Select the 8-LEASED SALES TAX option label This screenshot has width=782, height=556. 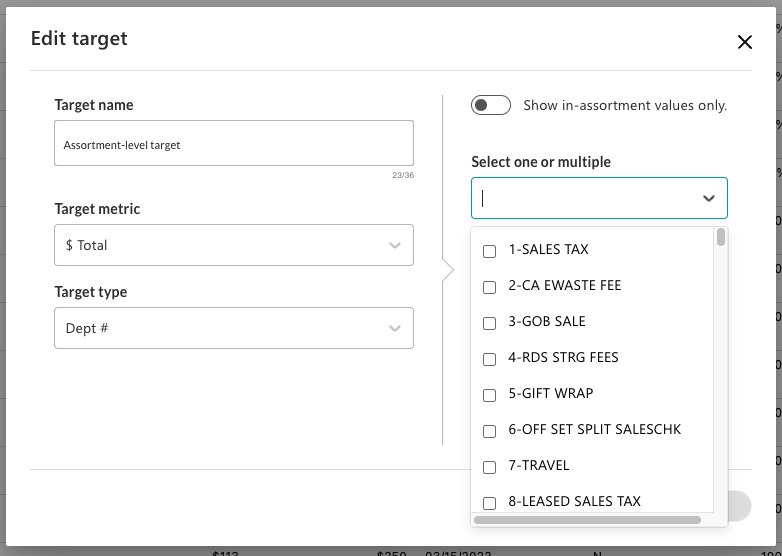coord(574,501)
